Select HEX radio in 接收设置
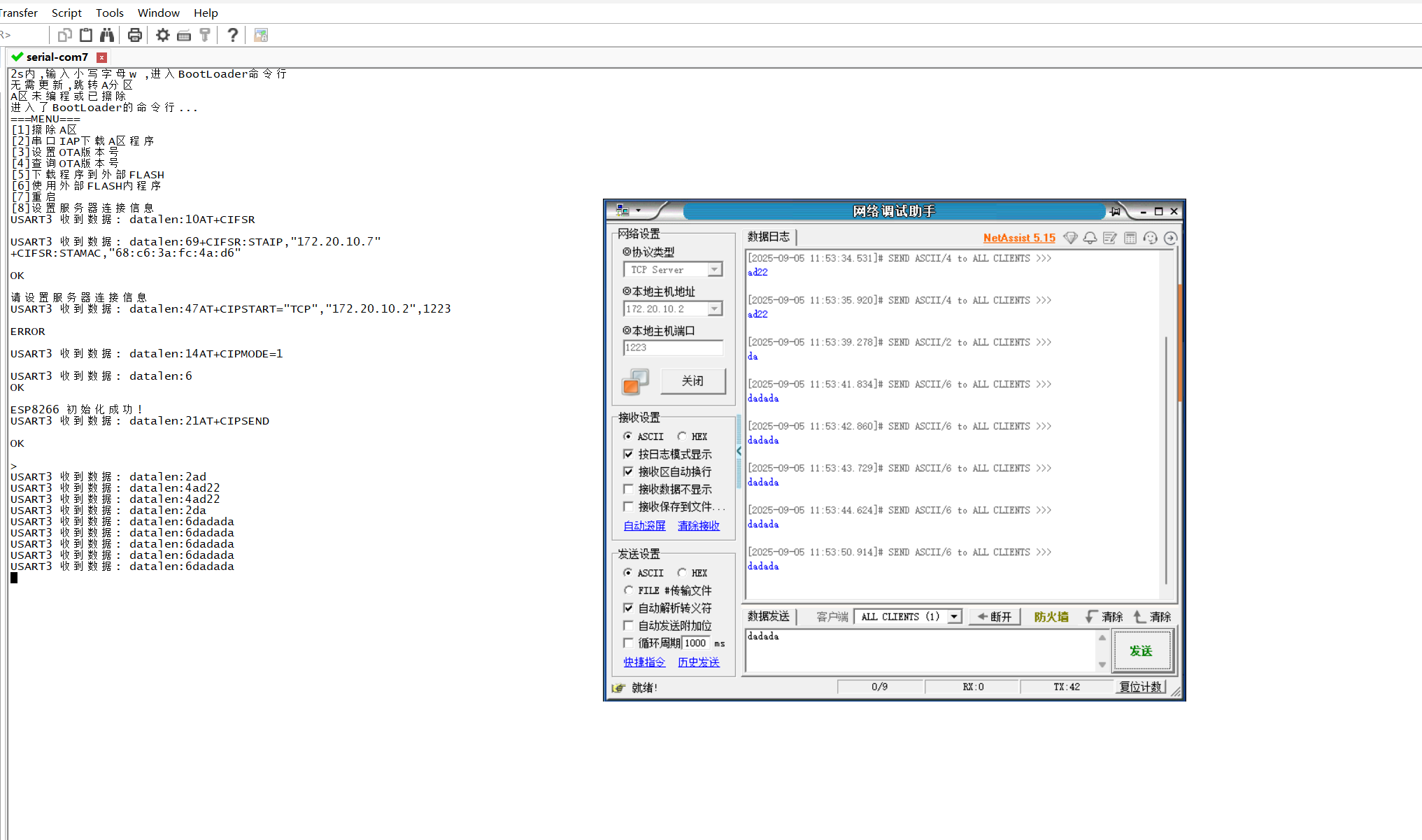Viewport: 1422px width, 840px height. (682, 436)
